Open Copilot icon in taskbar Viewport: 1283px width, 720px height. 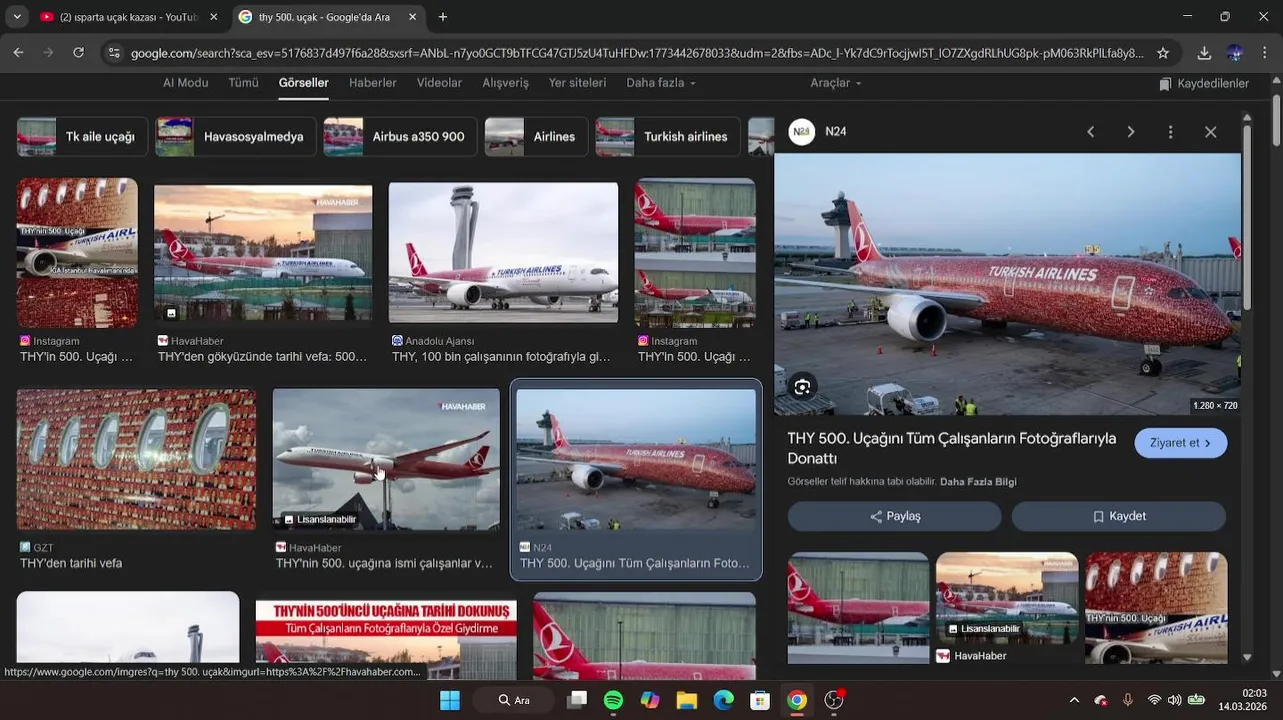(x=650, y=700)
